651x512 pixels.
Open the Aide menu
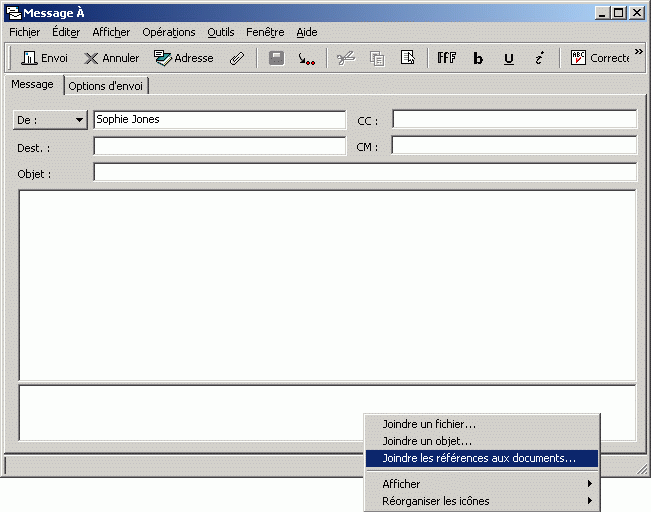pos(307,32)
